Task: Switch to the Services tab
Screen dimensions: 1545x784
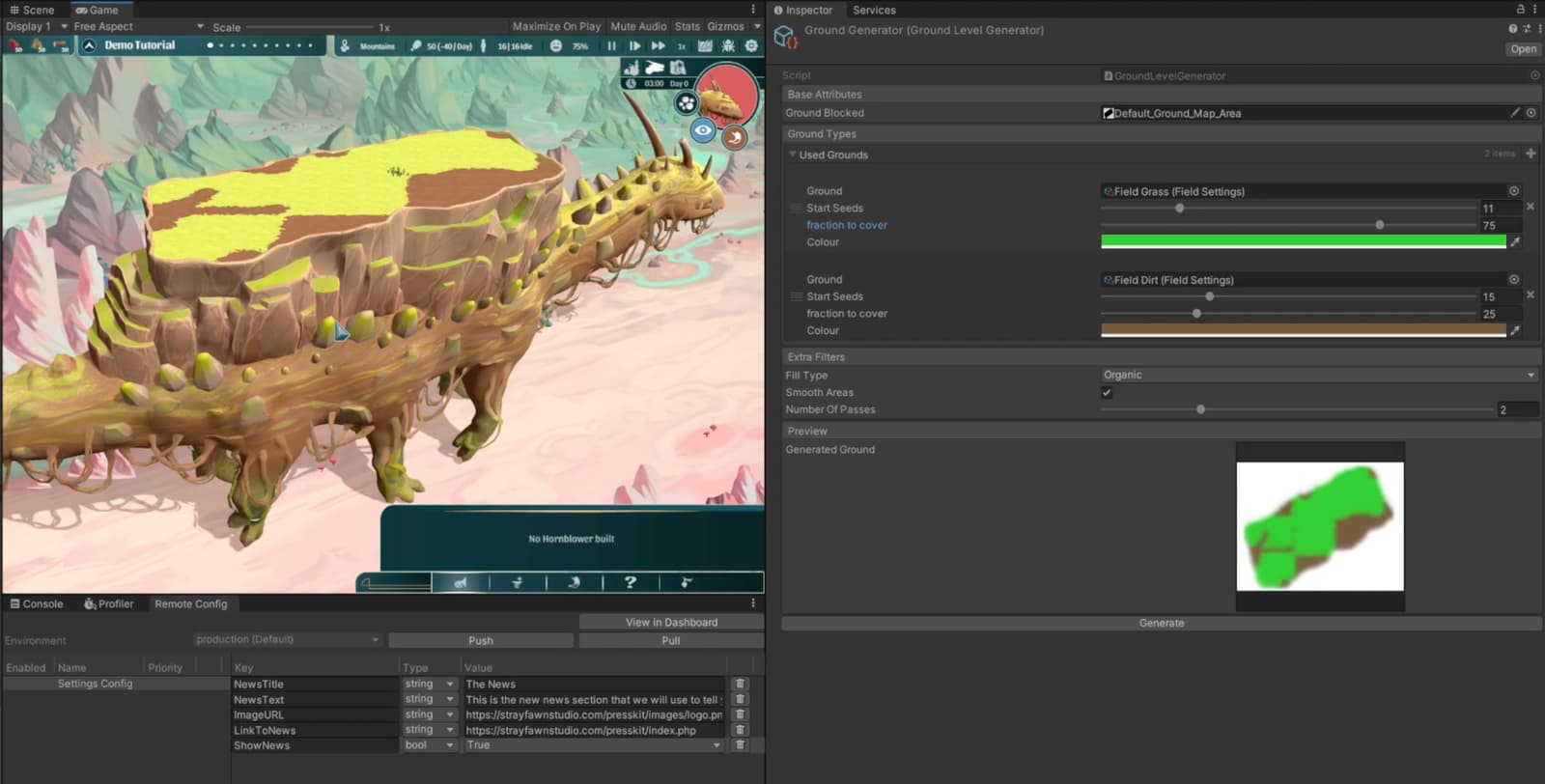Action: pyautogui.click(x=874, y=10)
